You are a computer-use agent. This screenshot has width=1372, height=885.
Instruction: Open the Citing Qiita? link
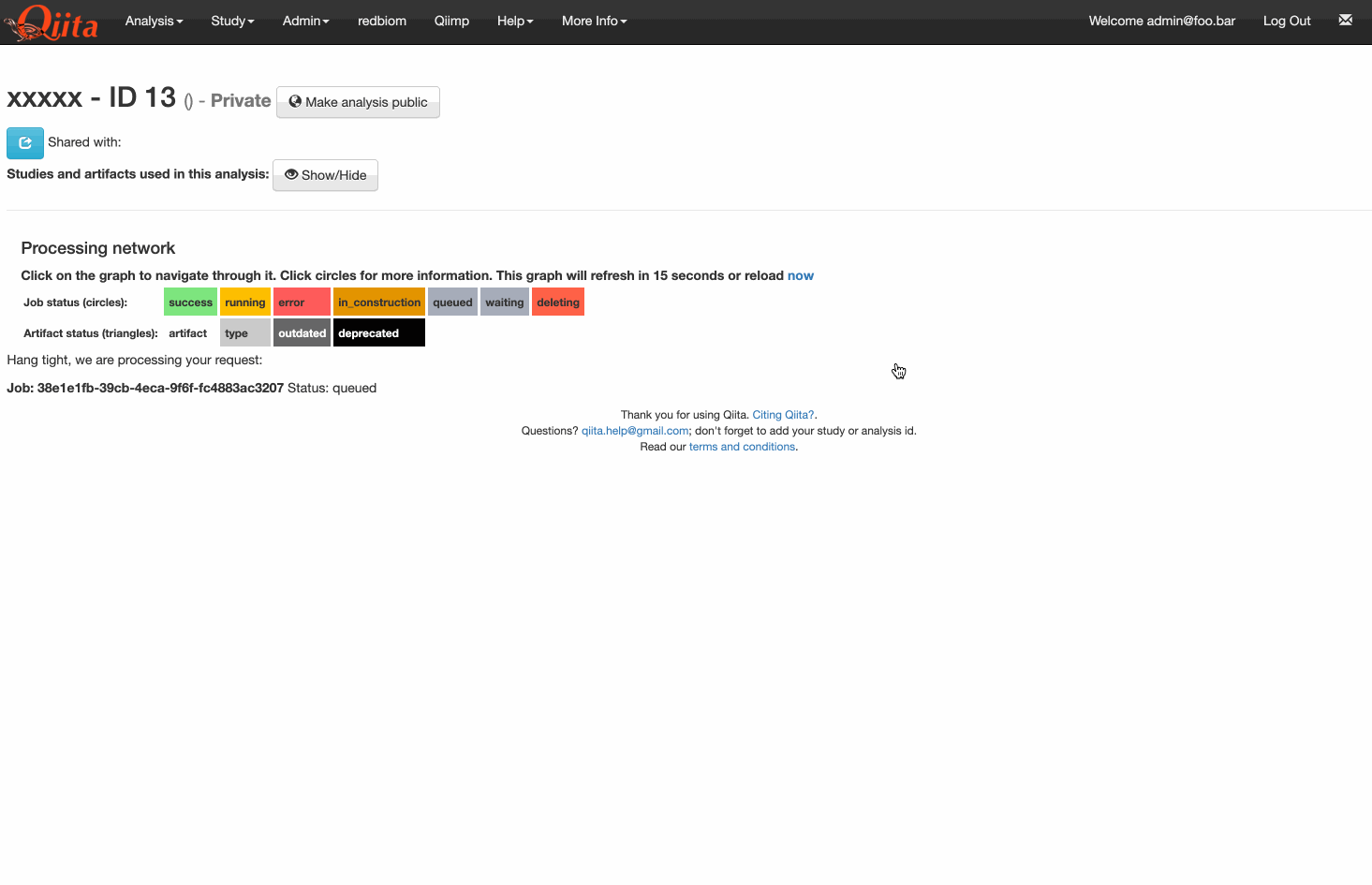[x=783, y=415]
